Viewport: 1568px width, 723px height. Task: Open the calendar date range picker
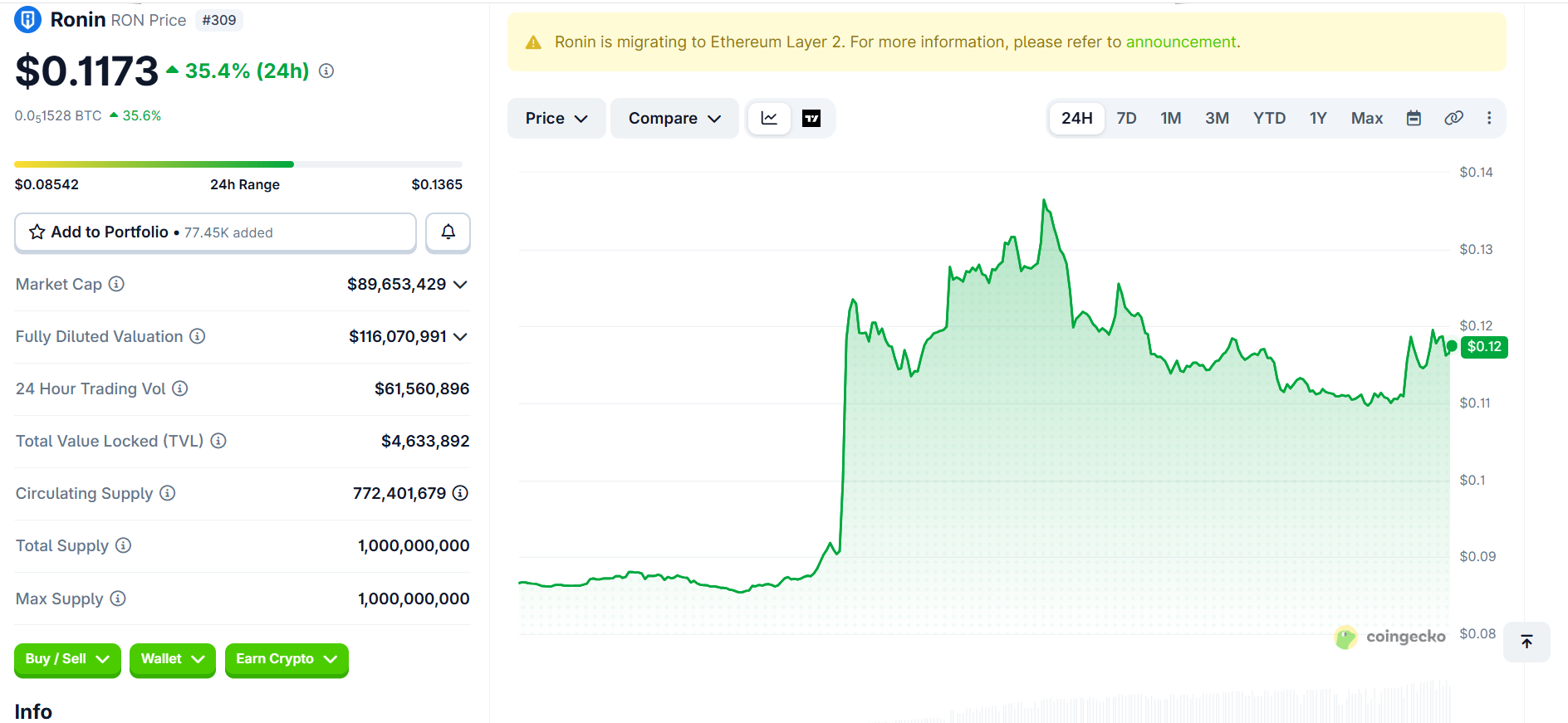(1414, 118)
